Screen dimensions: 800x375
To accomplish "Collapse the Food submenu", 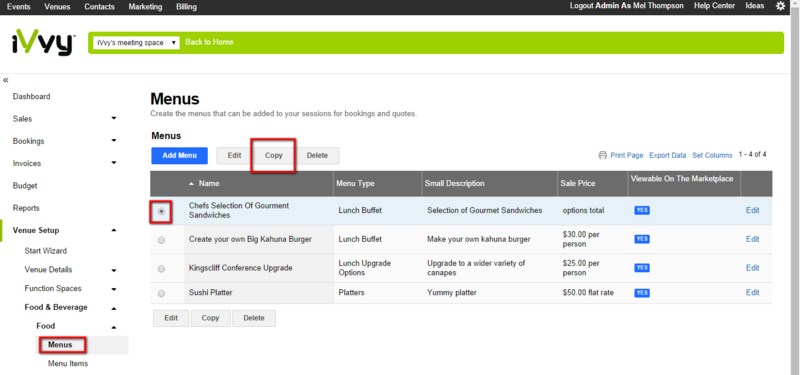I will pyautogui.click(x=113, y=327).
